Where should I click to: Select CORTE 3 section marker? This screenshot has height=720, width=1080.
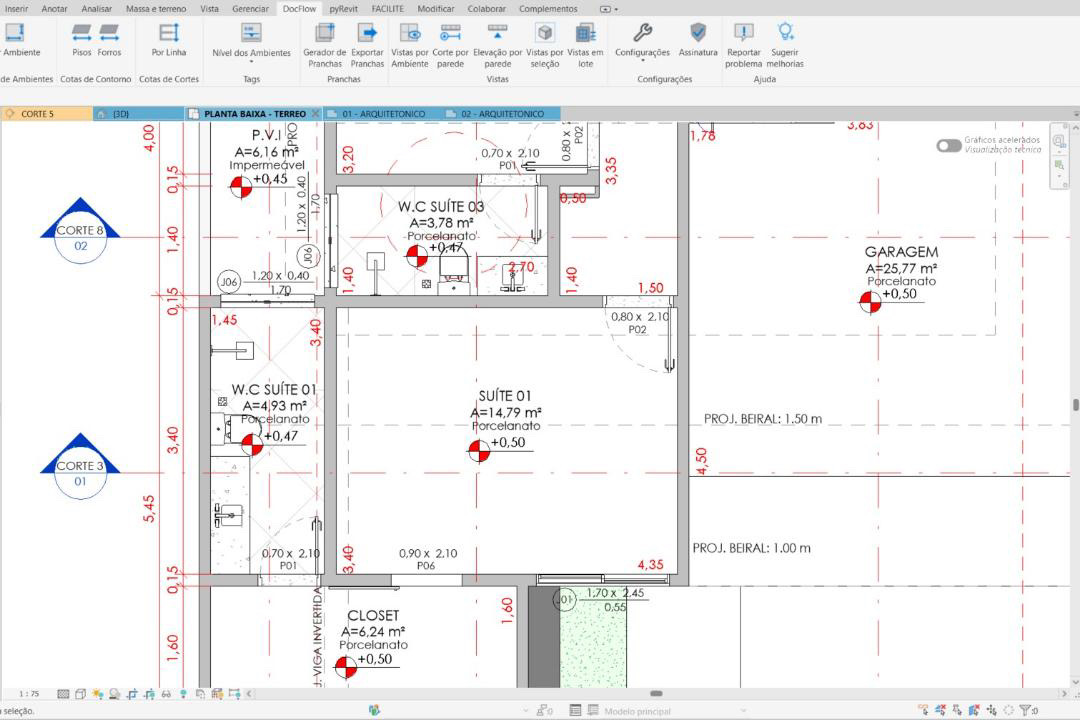point(81,466)
